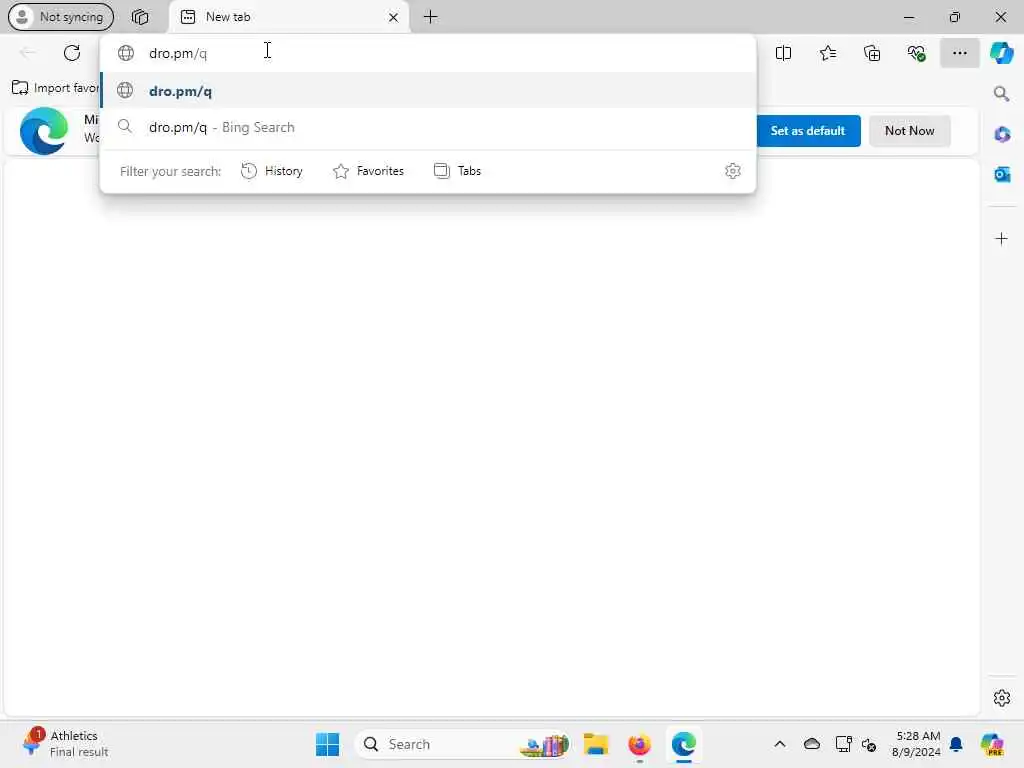This screenshot has width=1024, height=768.
Task: Open Browser essentials heart icon
Action: tap(916, 53)
